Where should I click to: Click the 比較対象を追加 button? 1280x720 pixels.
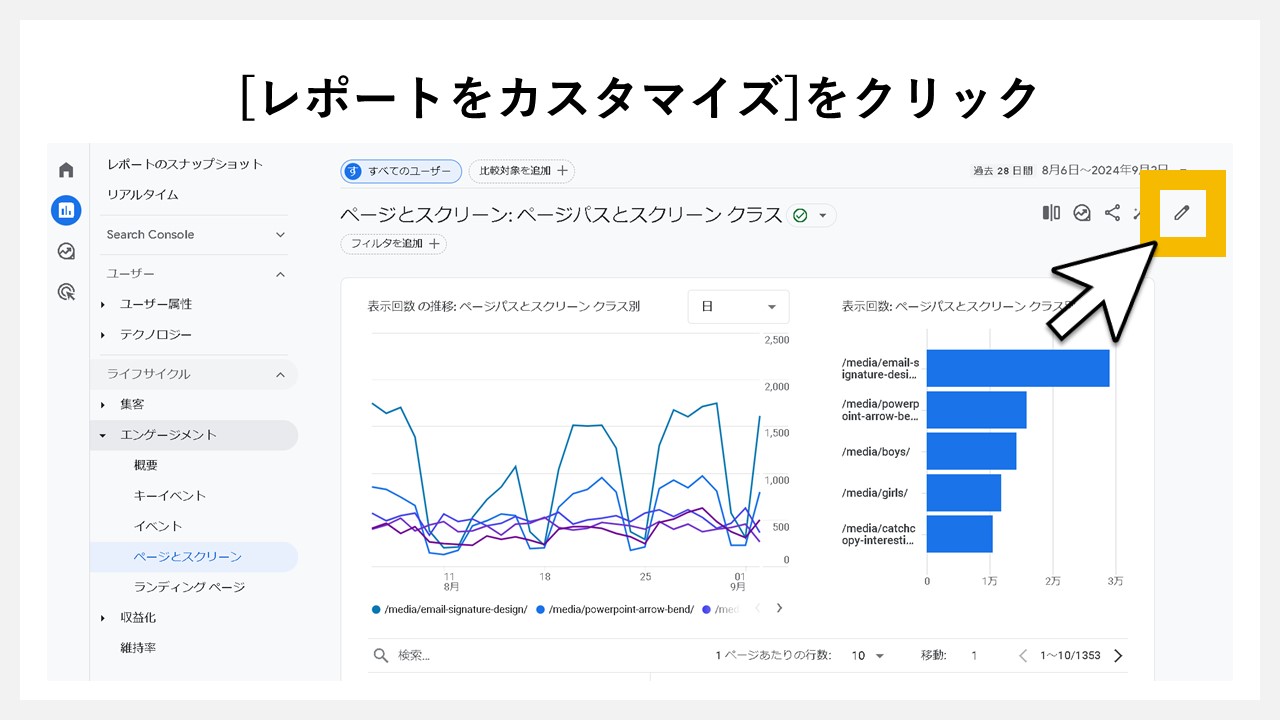521,171
